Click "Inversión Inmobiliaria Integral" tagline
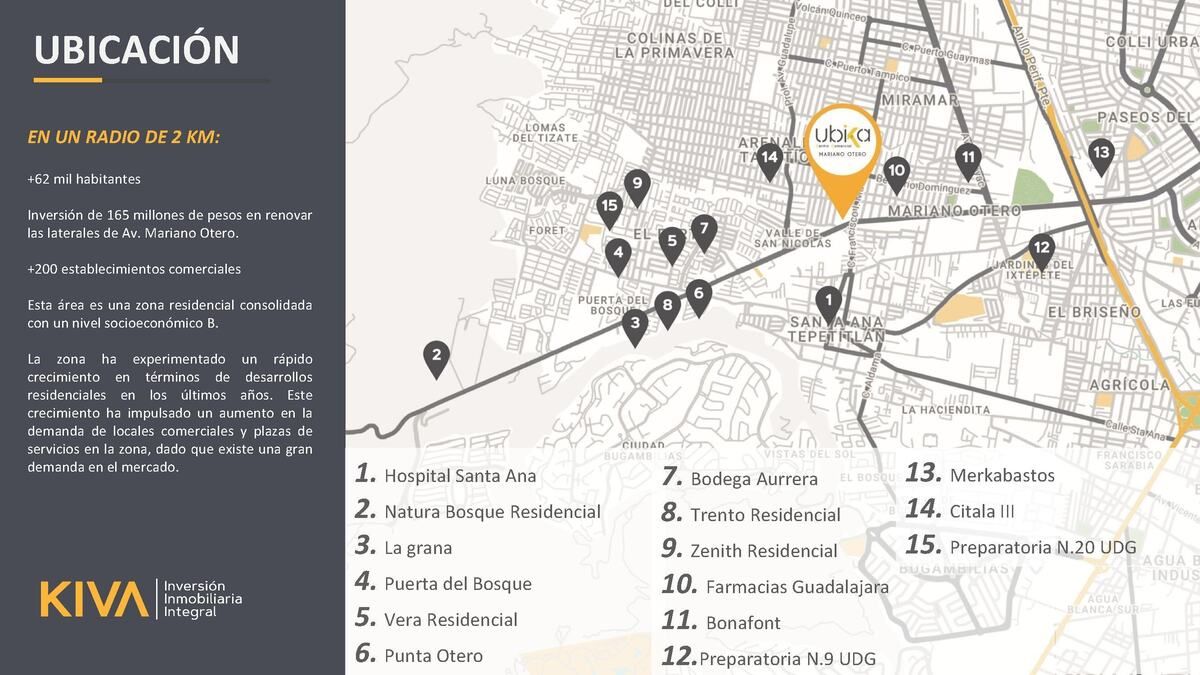The image size is (1200, 675). [x=202, y=598]
